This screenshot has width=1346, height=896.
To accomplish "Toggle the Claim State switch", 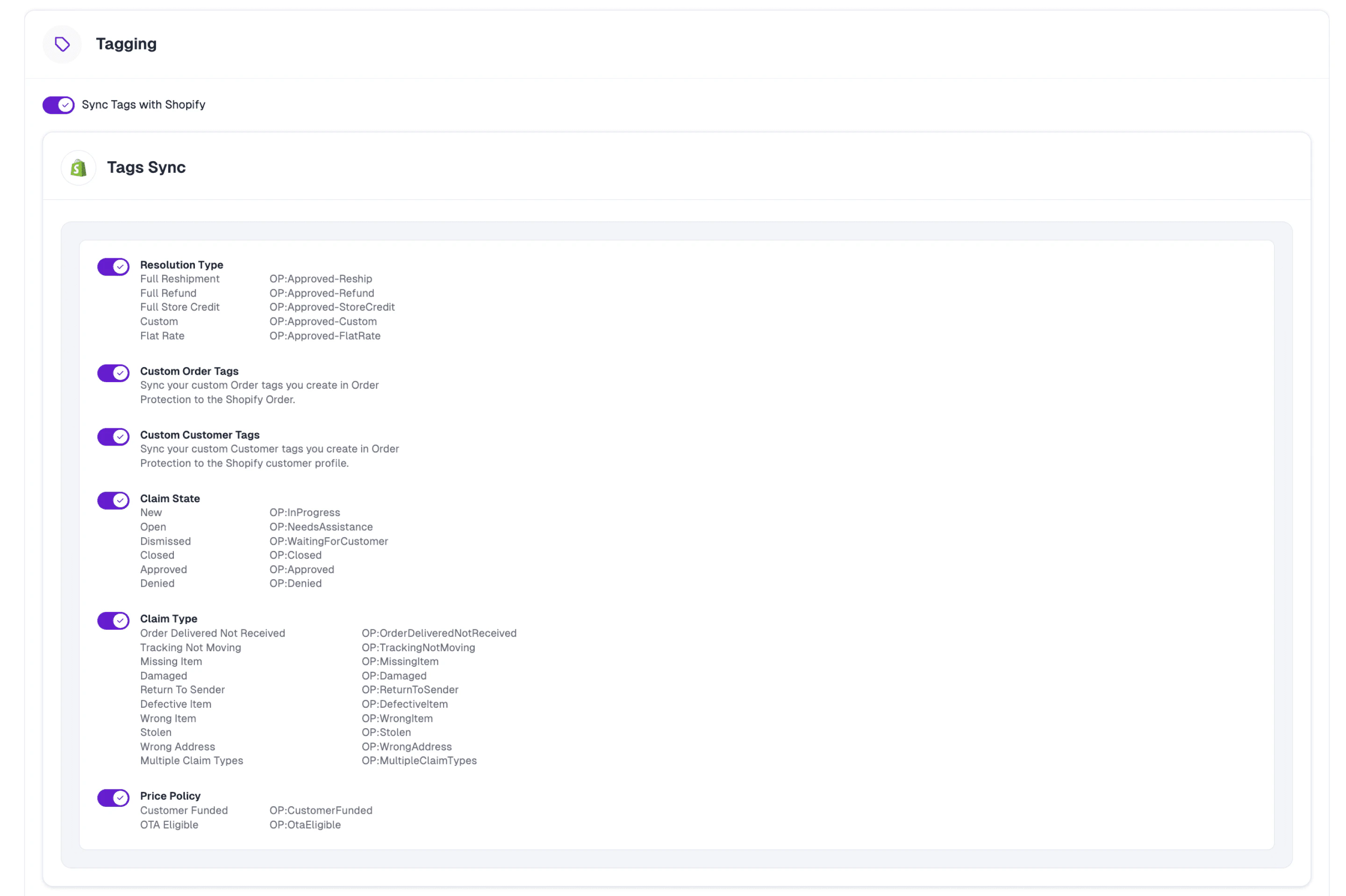I will point(113,501).
